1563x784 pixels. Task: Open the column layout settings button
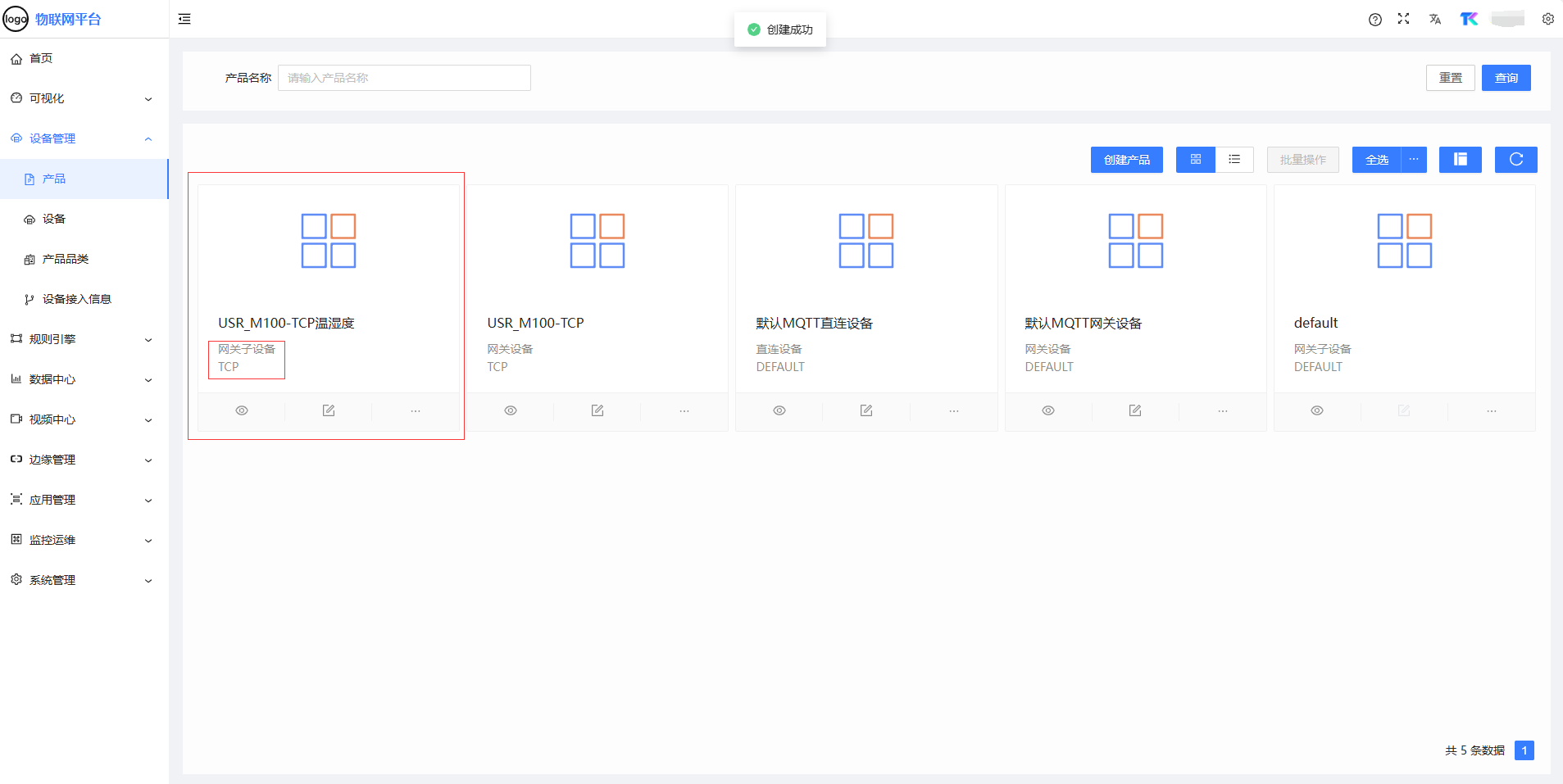coord(1460,160)
